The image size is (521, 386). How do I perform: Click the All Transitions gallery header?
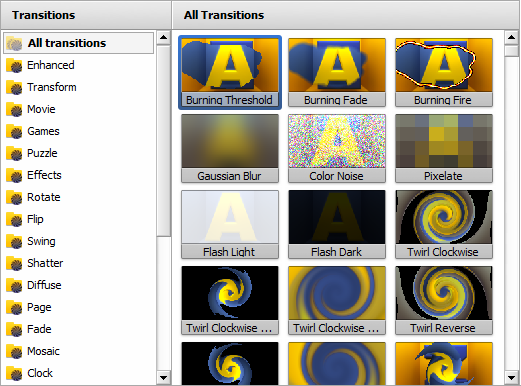pyautogui.click(x=346, y=15)
